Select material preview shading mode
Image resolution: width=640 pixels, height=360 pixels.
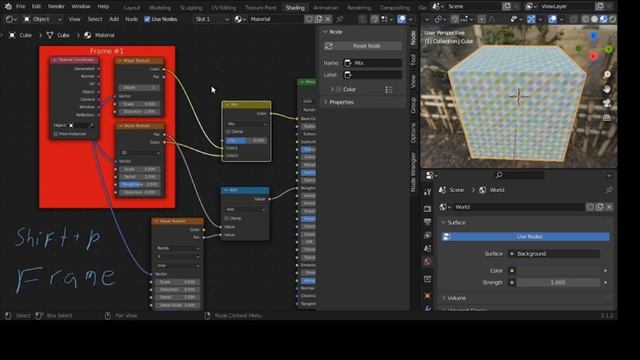(x=604, y=19)
